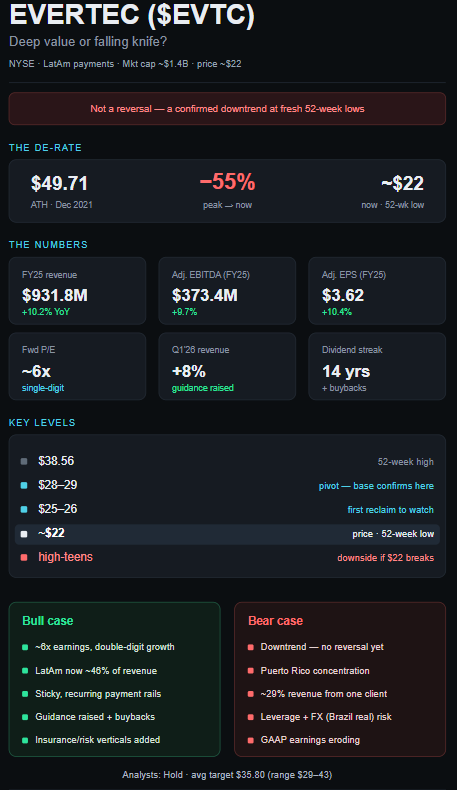Click the blue marker next to $28–29
457x790 pixels.
click(x=24, y=485)
